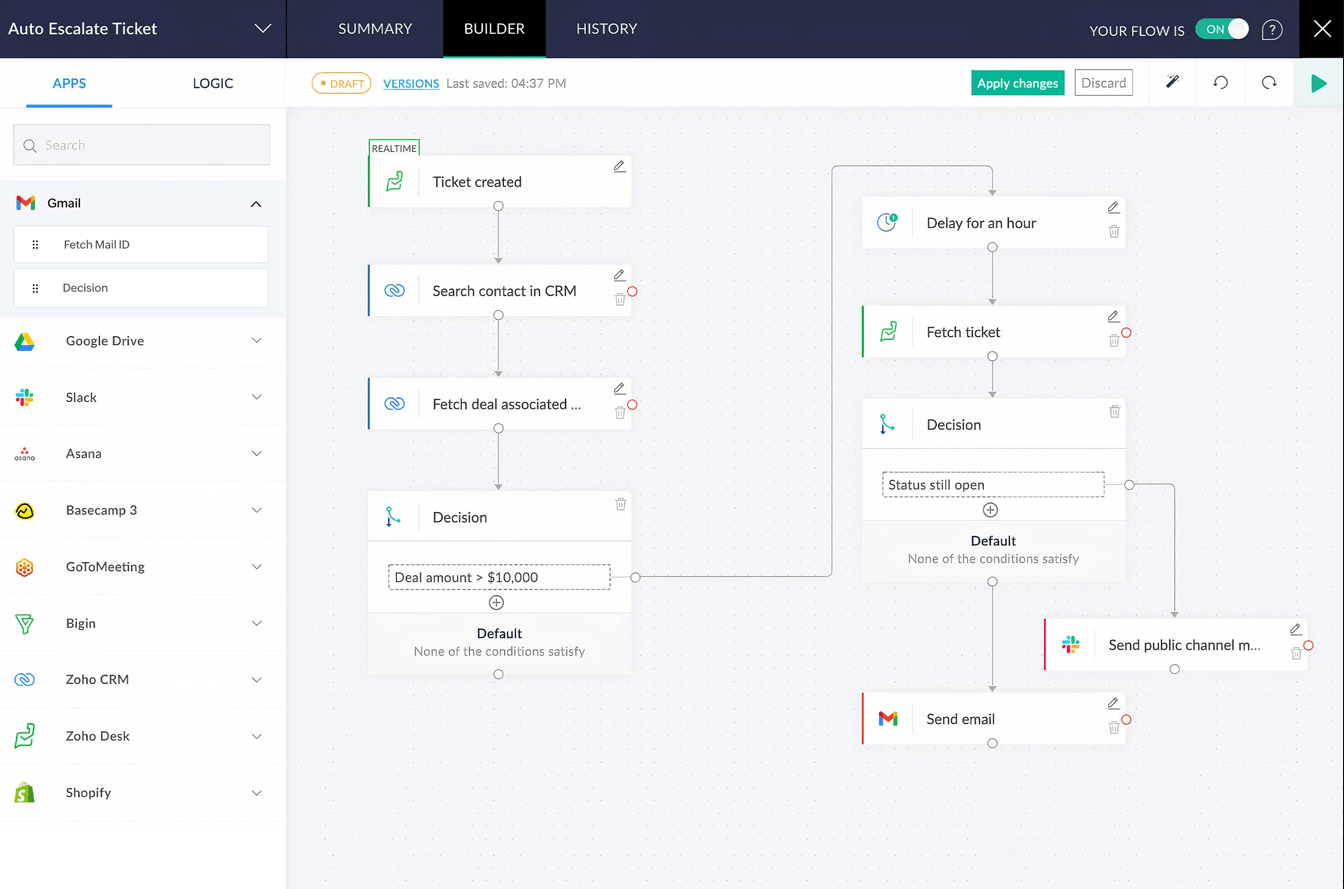Open the LOGIC tab in the sidebar
Image resolution: width=1344 pixels, height=889 pixels.
pos(212,83)
